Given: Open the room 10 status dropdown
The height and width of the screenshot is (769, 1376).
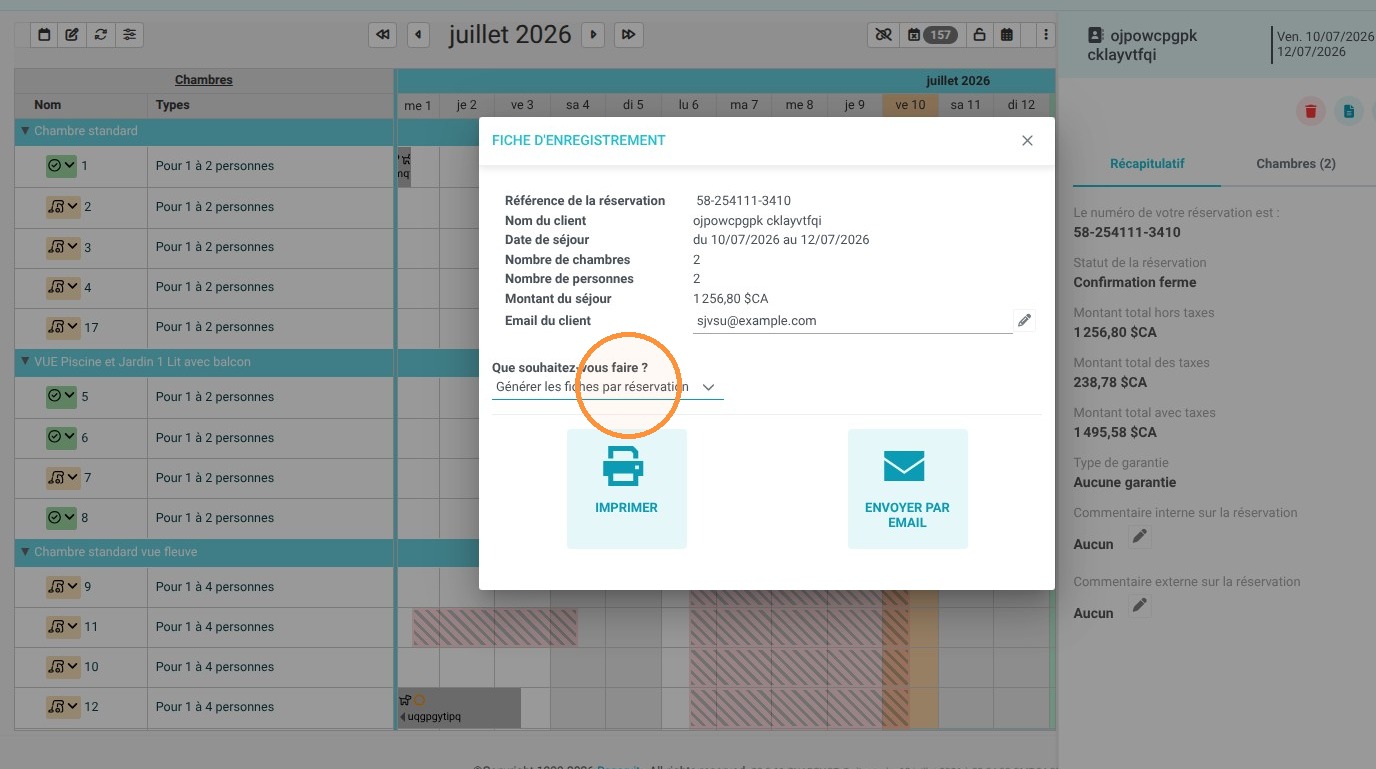Looking at the screenshot, I should coord(62,667).
